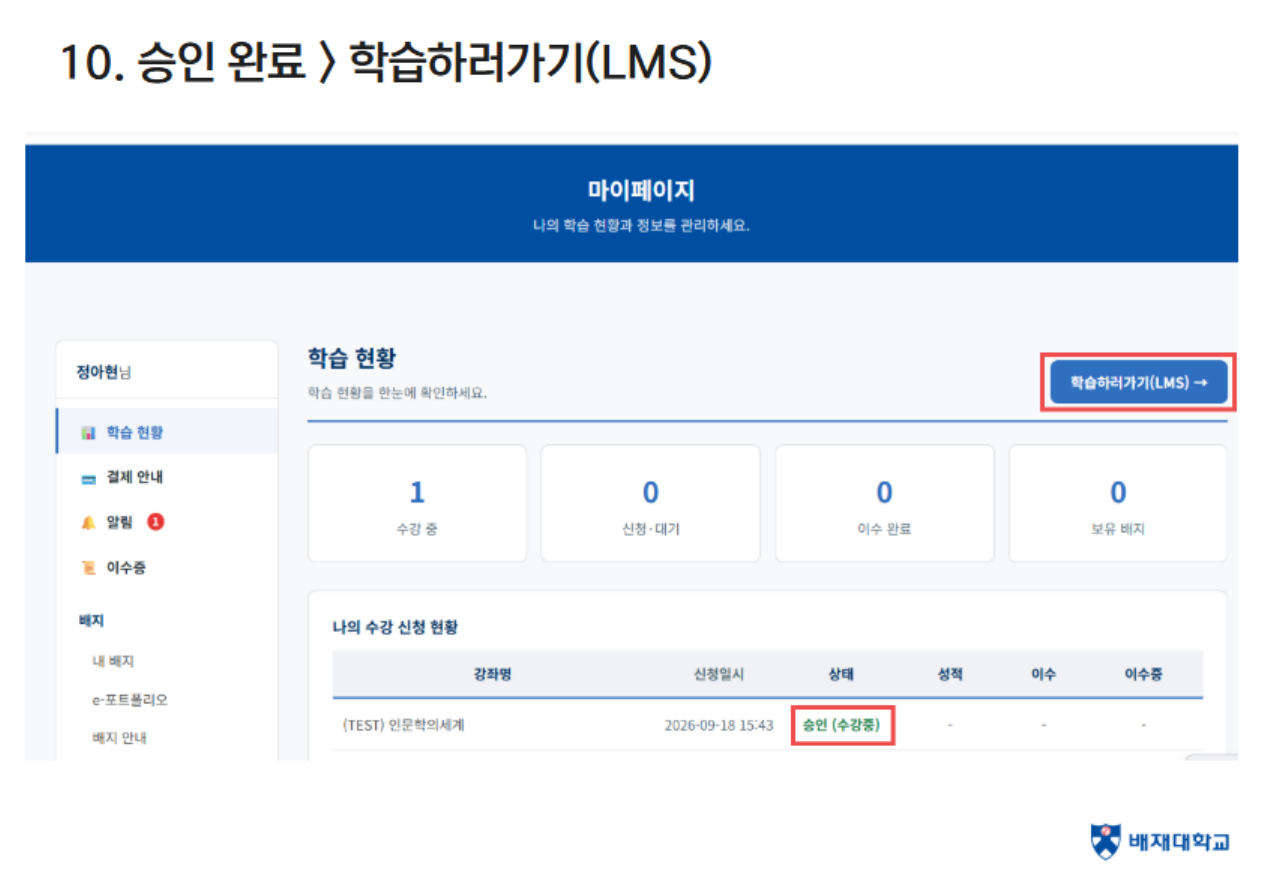Image resolution: width=1263 pixels, height=893 pixels.
Task: Click the date 2026-09-18 15:43
Action: click(719, 725)
